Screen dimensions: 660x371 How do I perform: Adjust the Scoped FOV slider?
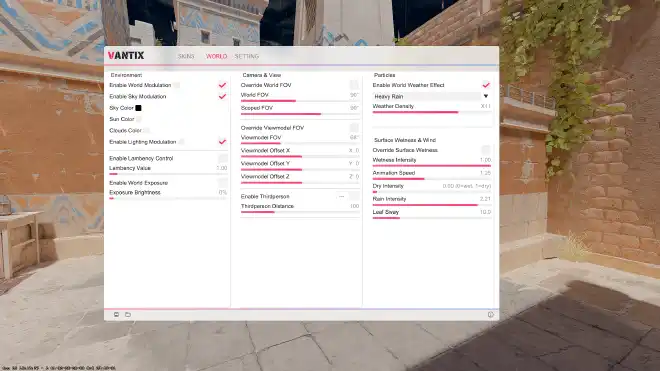coord(300,114)
